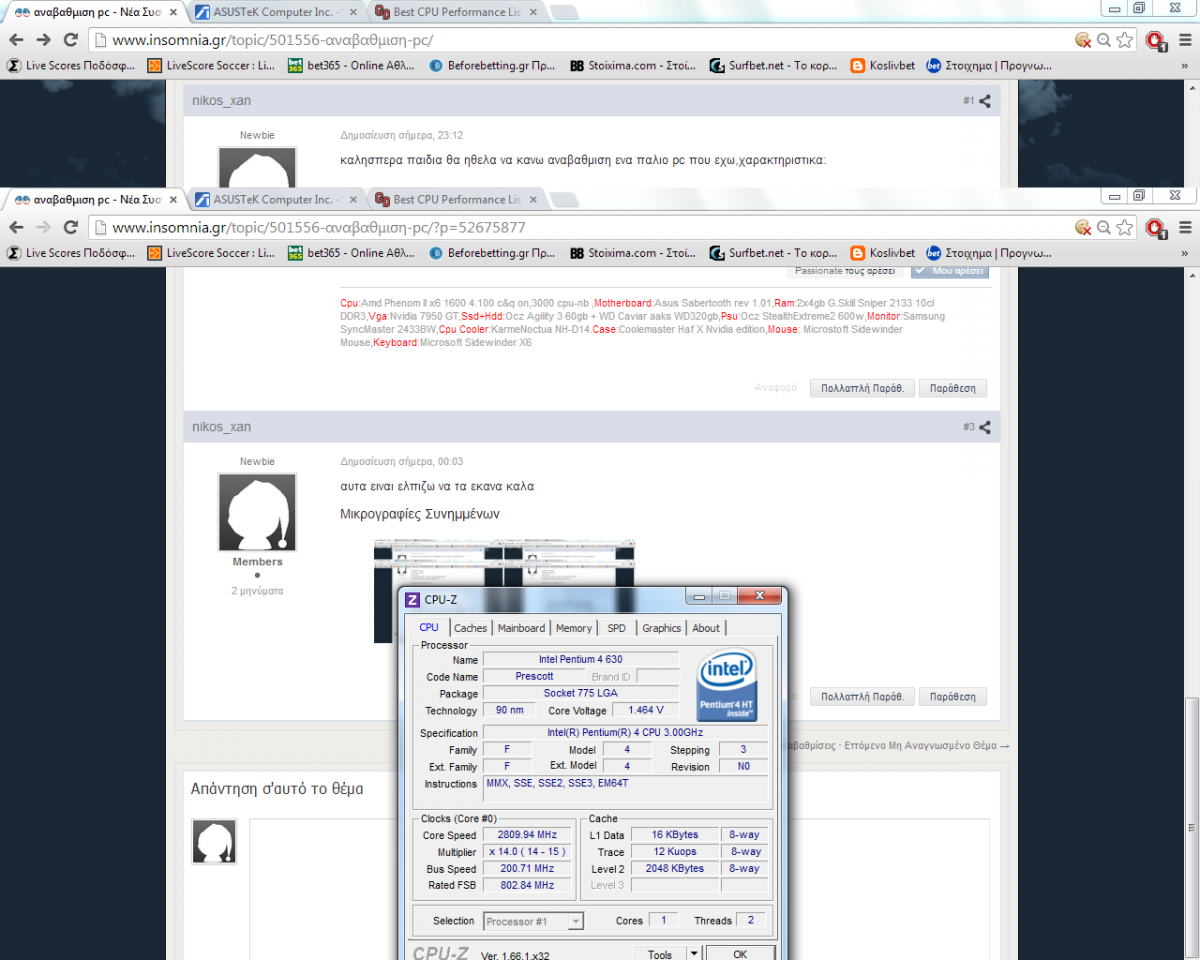This screenshot has width=1200, height=960.
Task: Click Παράθεση button in post #3
Action: pos(953,696)
